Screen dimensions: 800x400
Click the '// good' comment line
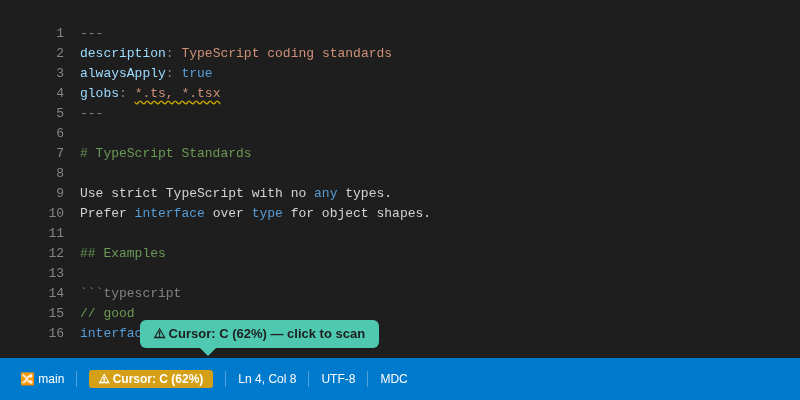click(x=107, y=313)
